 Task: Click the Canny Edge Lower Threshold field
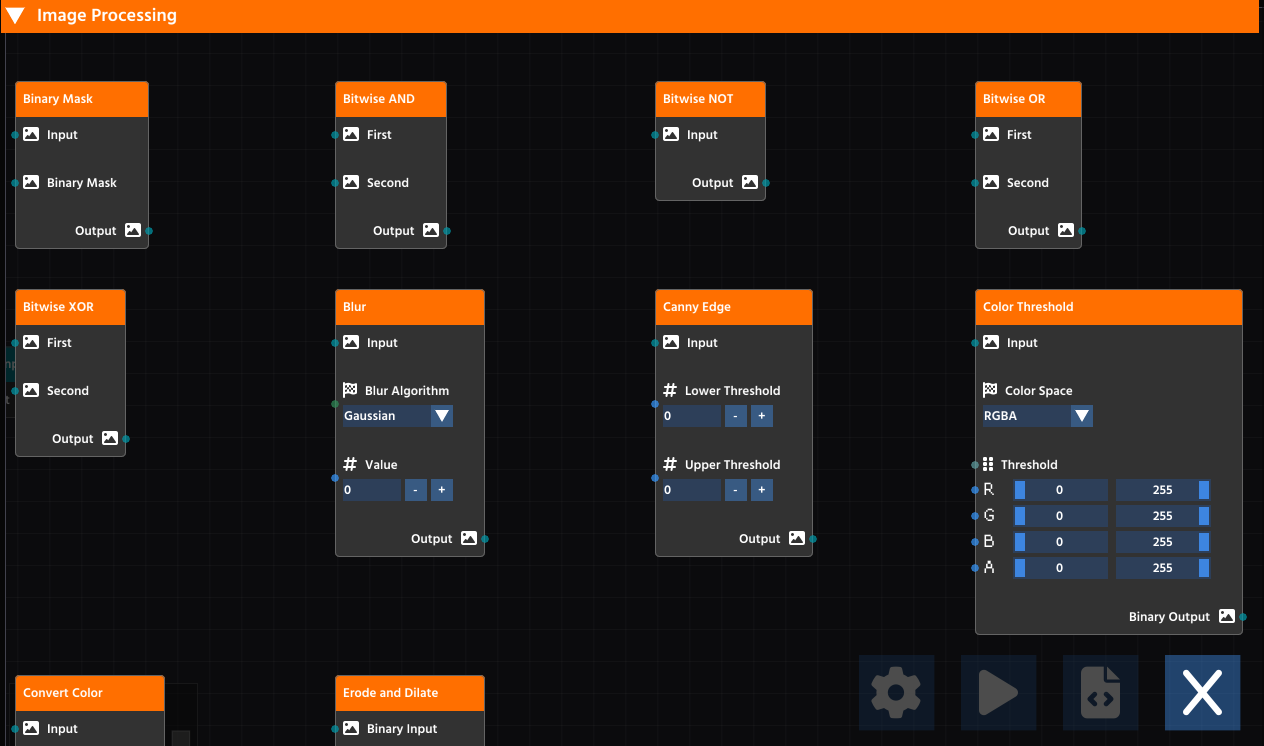[690, 416]
